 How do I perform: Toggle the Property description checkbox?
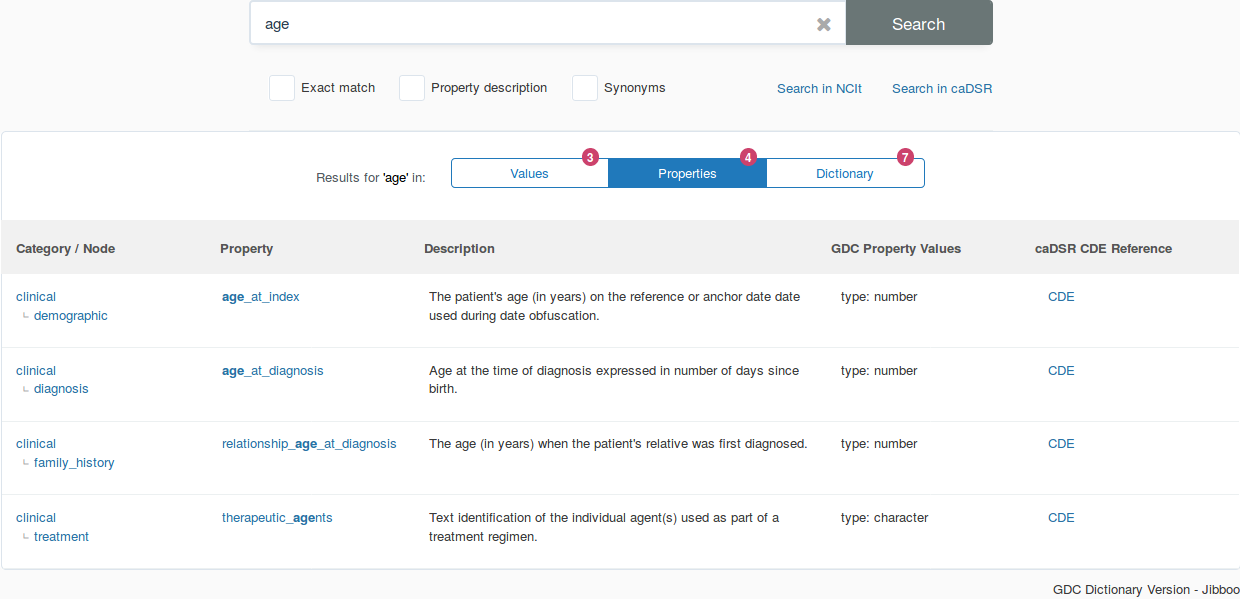click(412, 88)
